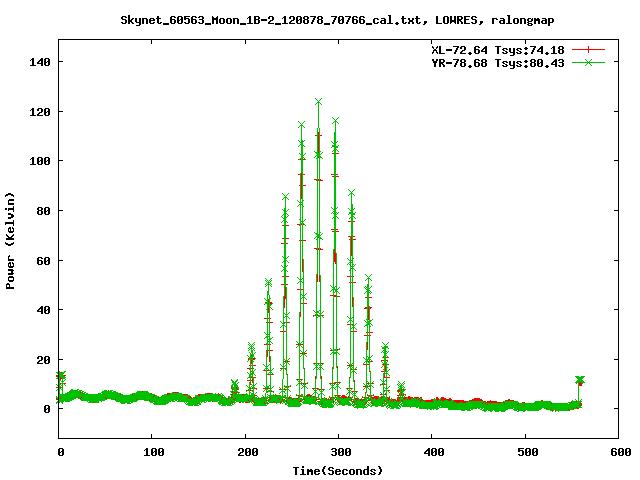The image size is (640, 480).
Task: Click the y-axis tick label 20
Action: (44, 360)
